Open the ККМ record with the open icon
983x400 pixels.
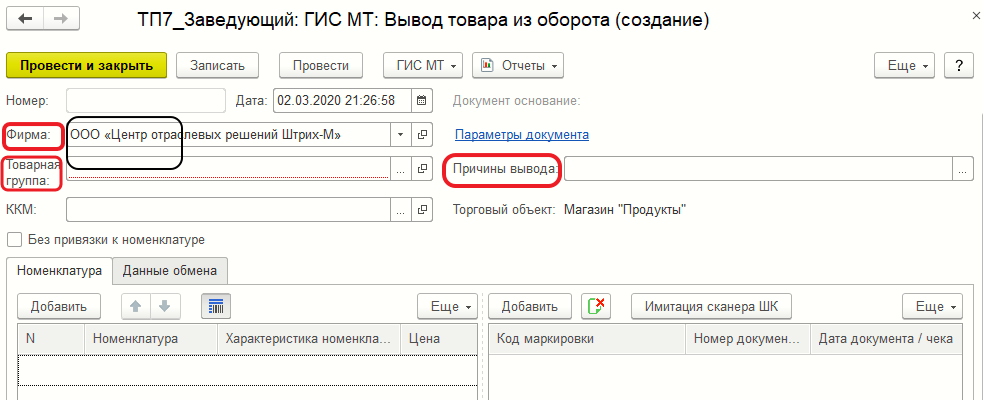(423, 209)
